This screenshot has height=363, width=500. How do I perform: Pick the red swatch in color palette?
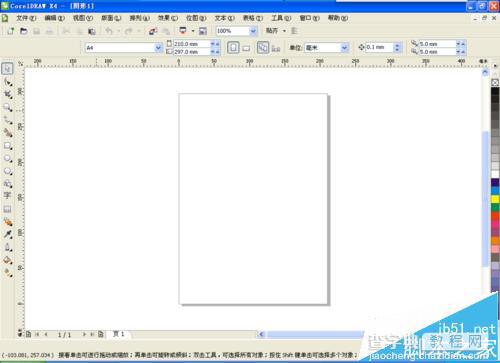click(495, 216)
